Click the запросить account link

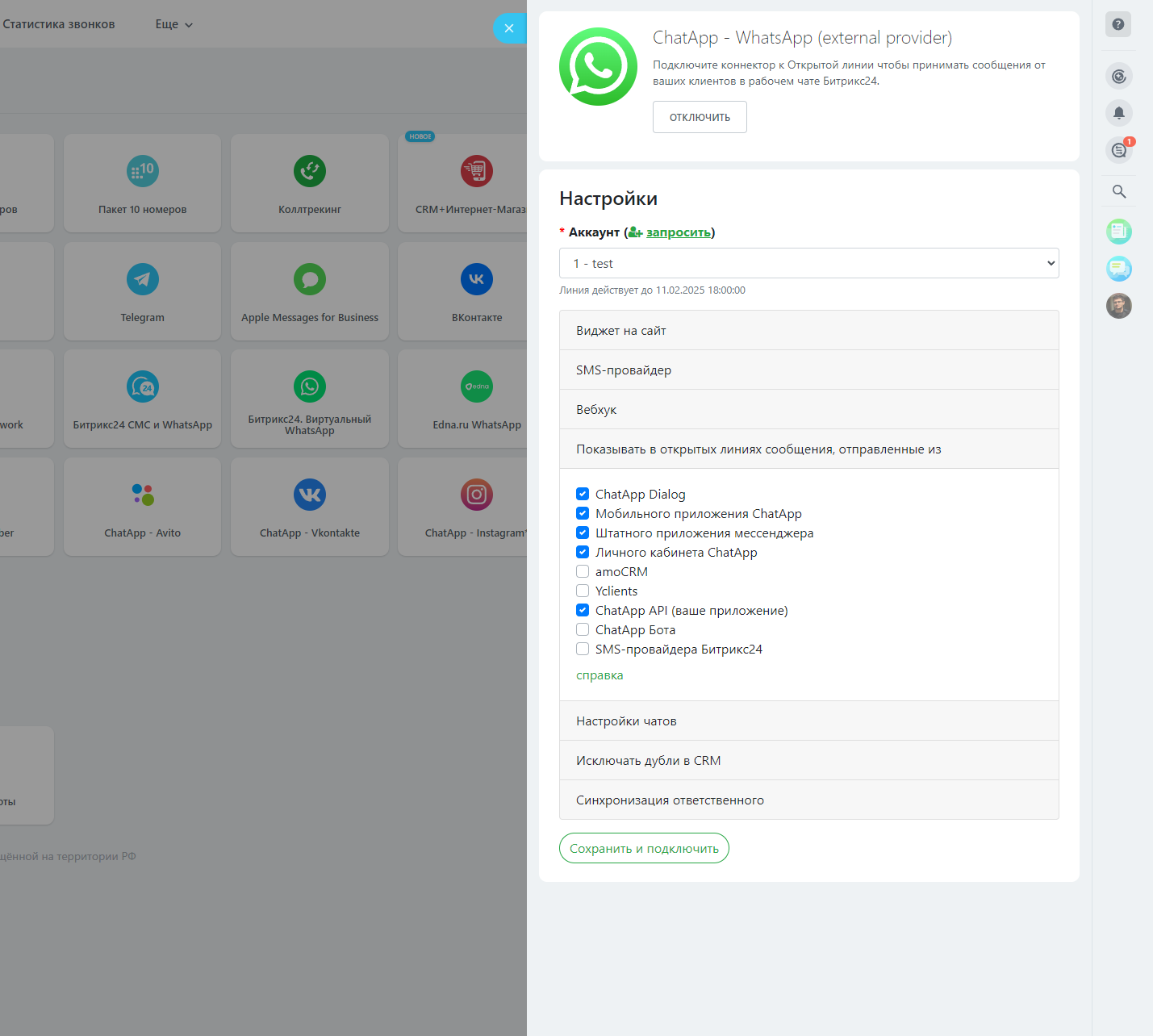[x=678, y=232]
